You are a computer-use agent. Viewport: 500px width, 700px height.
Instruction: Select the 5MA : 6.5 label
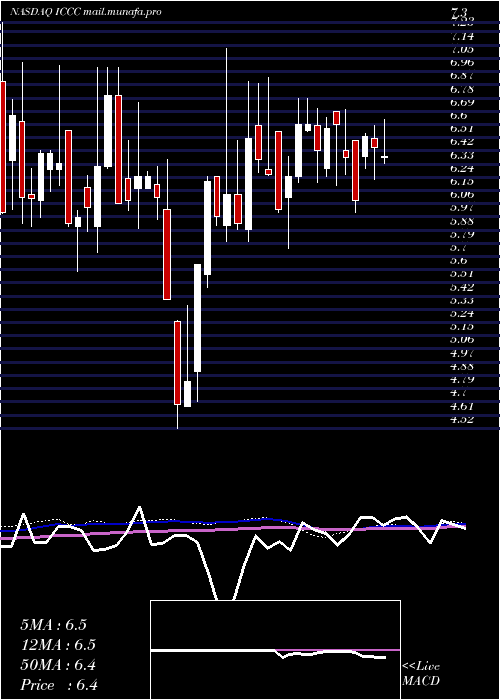point(53,625)
